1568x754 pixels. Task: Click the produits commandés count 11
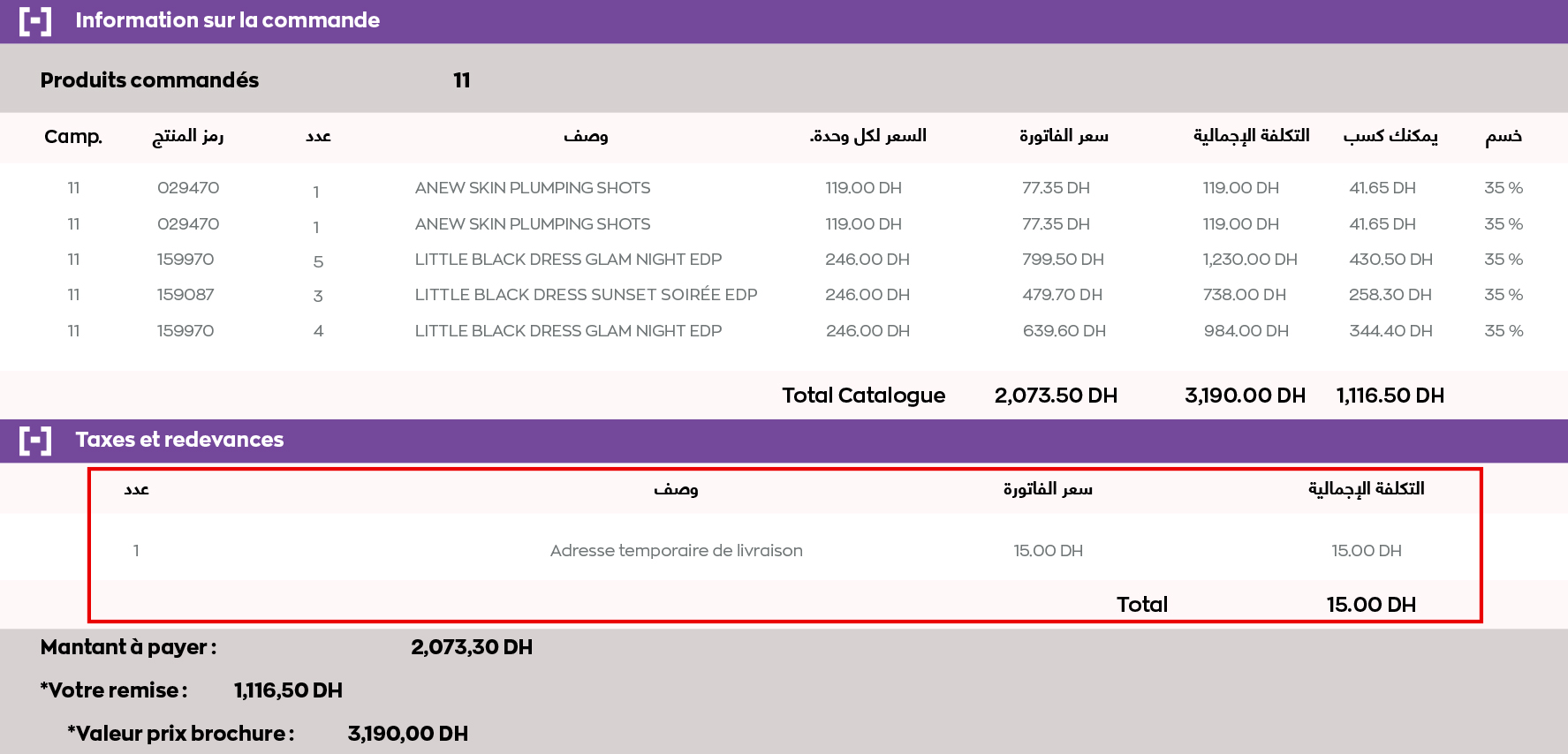point(461,80)
